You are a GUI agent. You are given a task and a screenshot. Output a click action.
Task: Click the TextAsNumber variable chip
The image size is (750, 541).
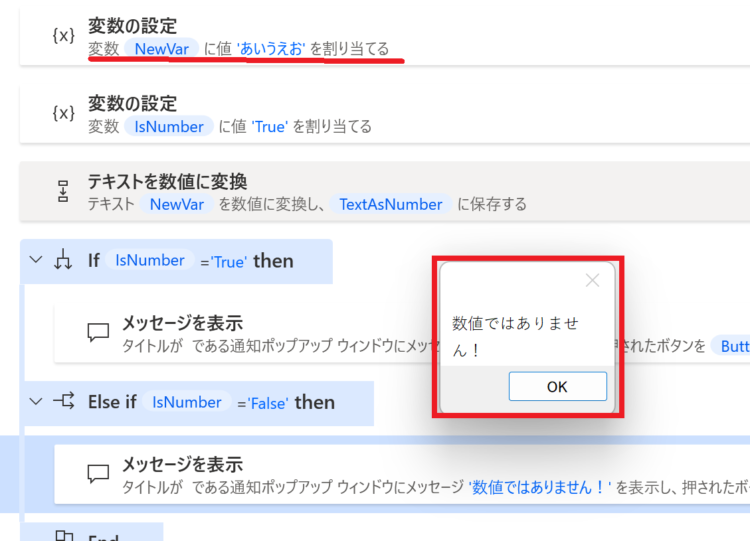[391, 204]
